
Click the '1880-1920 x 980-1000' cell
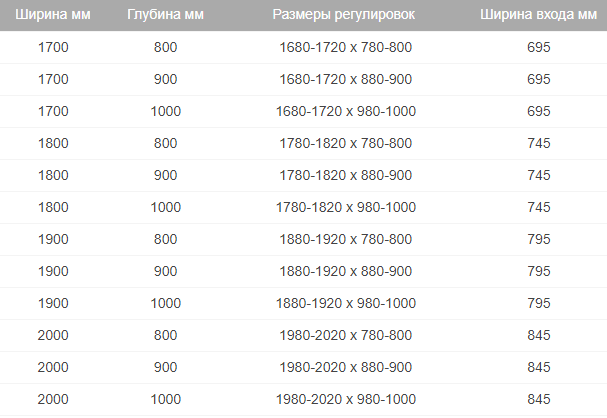click(345, 303)
